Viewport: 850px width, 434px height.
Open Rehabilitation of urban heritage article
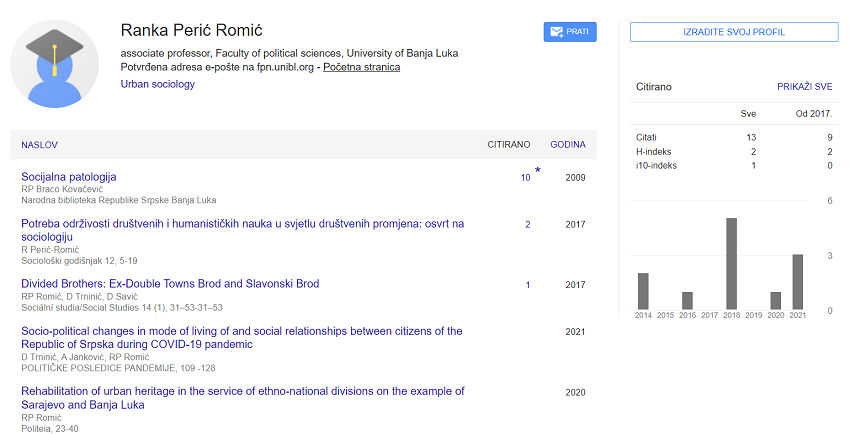coord(242,391)
